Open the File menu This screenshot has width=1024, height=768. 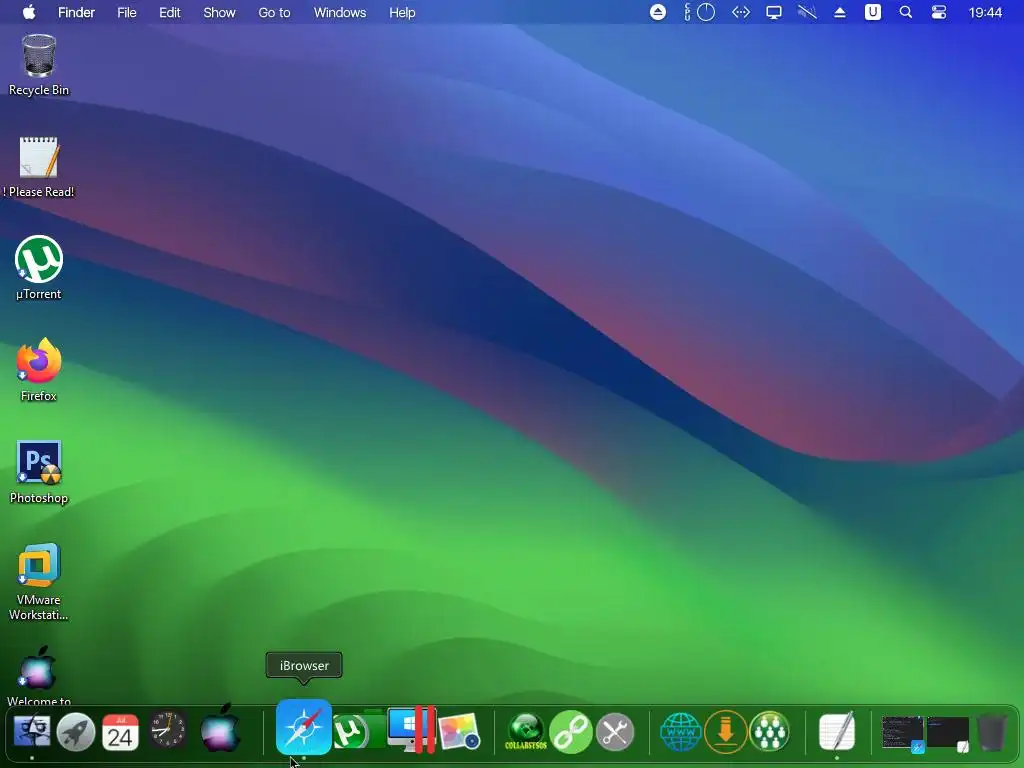tap(127, 12)
